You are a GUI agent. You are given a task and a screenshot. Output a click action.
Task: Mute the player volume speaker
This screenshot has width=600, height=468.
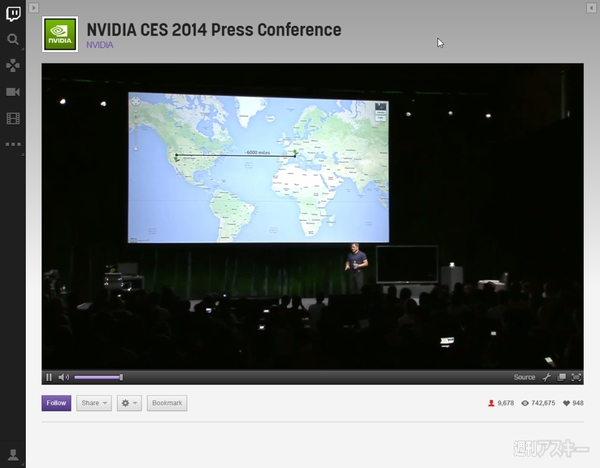(x=64, y=377)
